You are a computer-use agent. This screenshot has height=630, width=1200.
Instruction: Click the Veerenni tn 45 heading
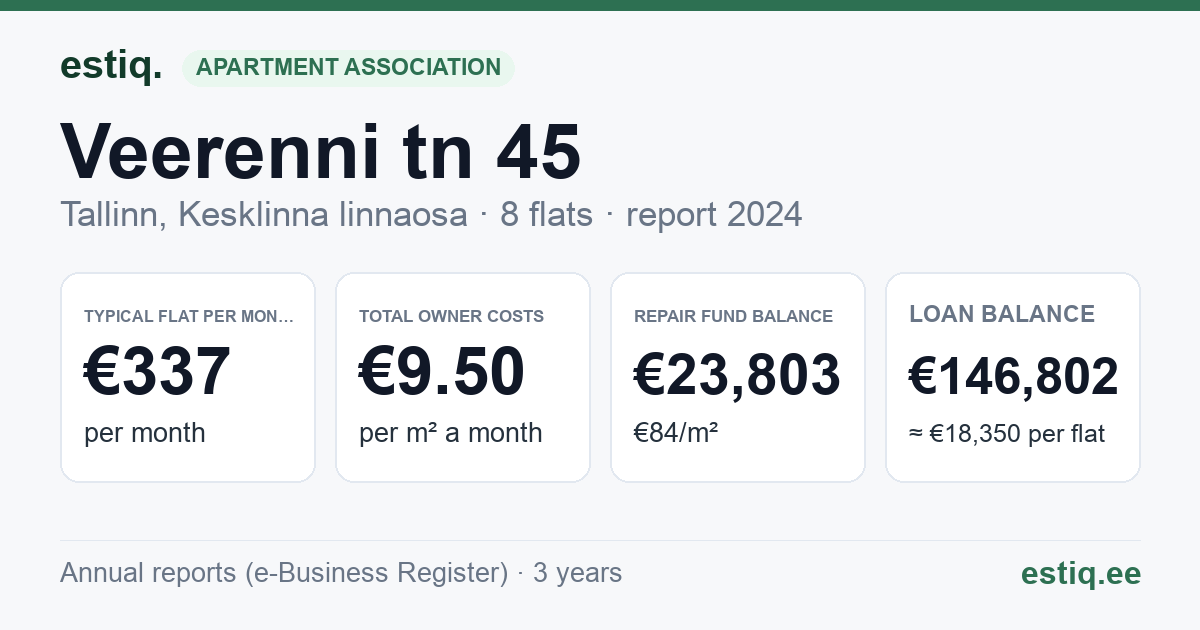(321, 151)
